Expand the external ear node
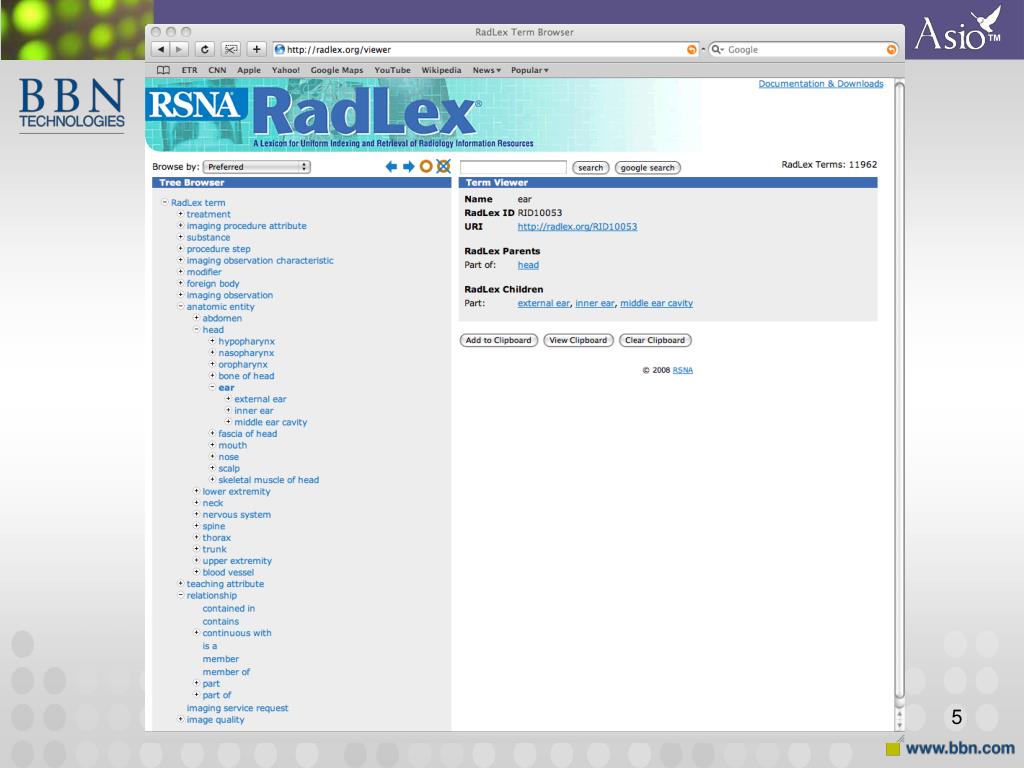 [229, 398]
